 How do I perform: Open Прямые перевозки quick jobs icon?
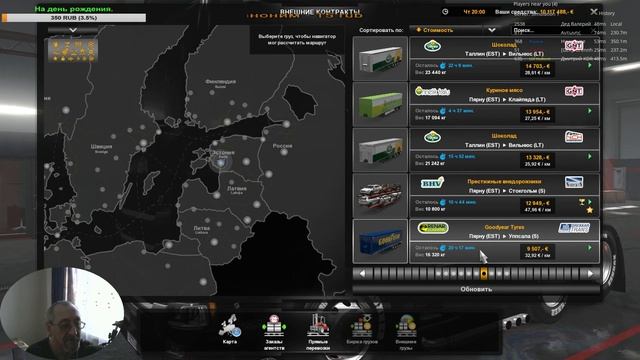318,332
